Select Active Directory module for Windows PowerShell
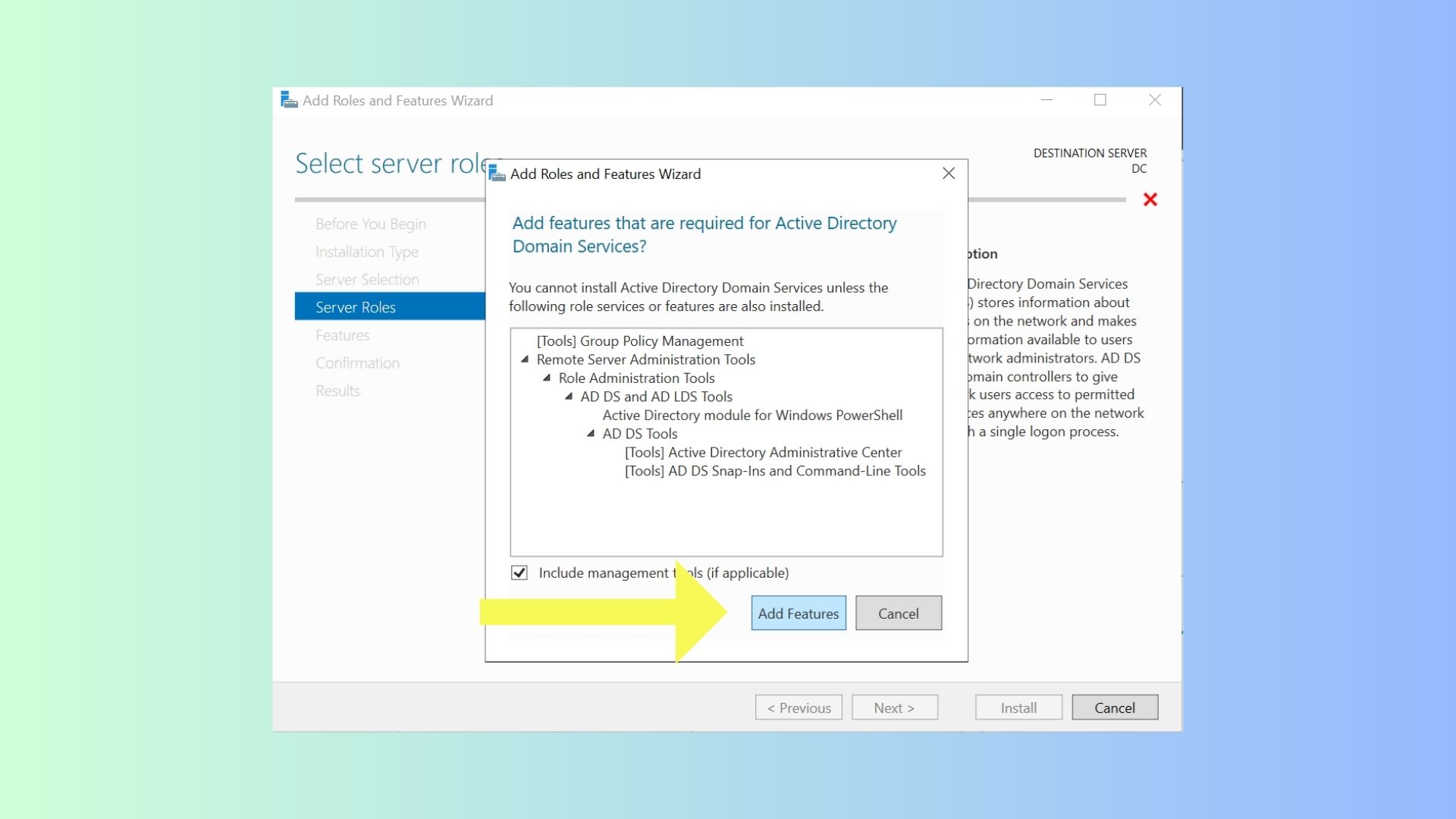 point(752,415)
